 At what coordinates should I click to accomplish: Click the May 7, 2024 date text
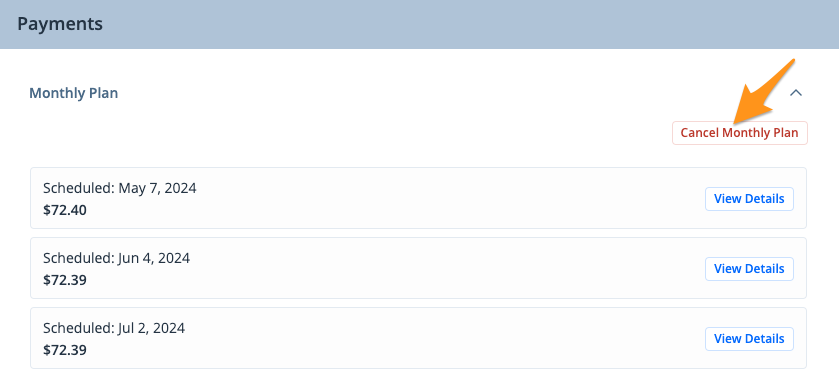(x=157, y=188)
